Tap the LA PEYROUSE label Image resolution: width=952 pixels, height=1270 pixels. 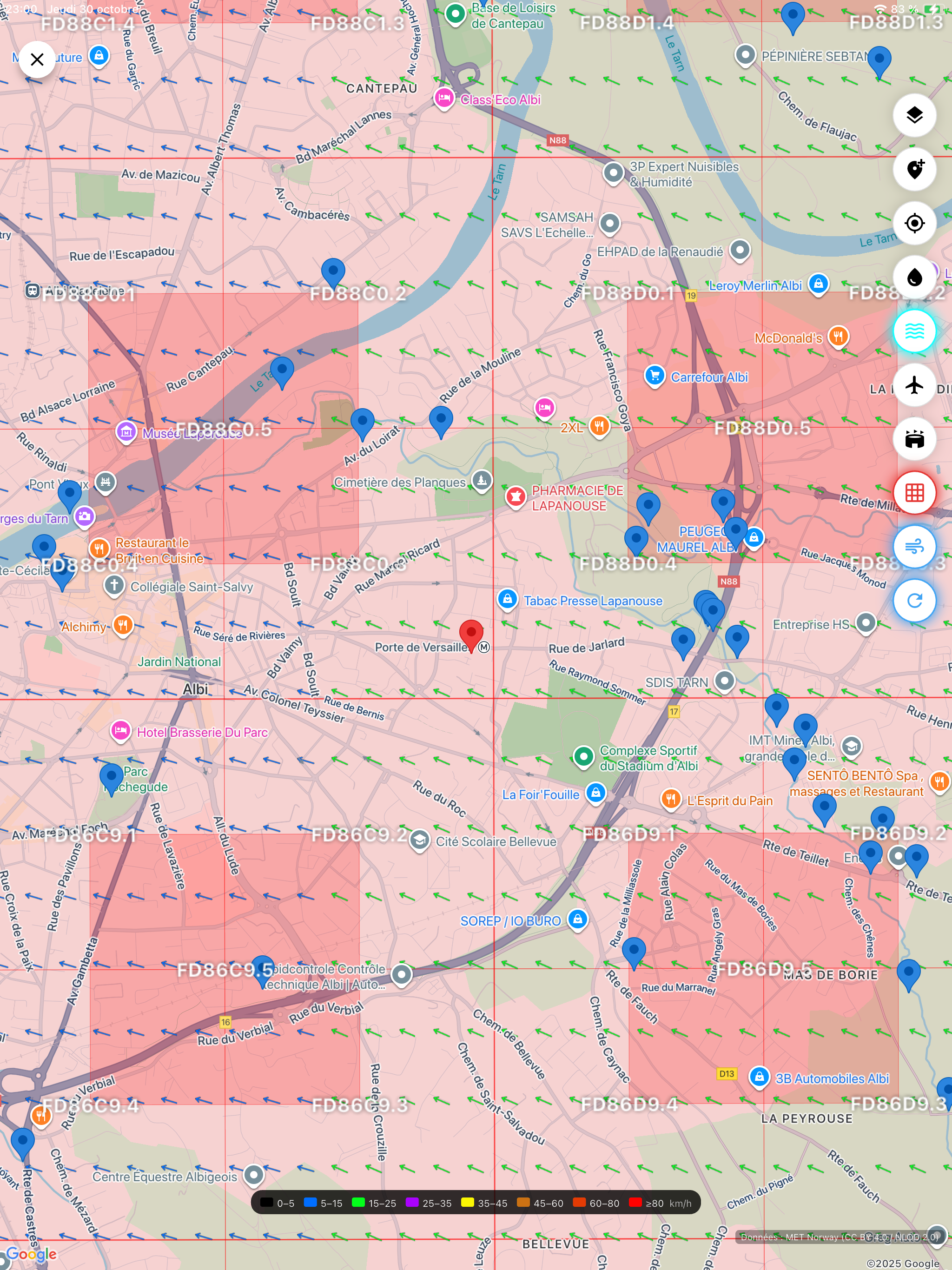click(x=807, y=1118)
